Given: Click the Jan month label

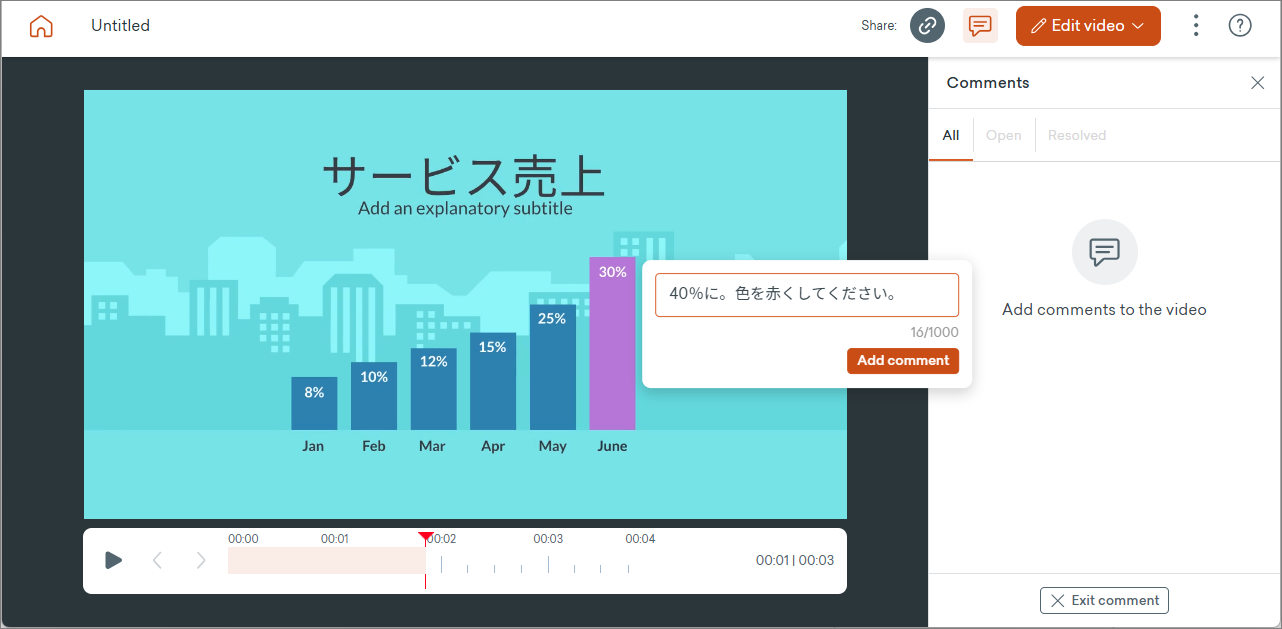Looking at the screenshot, I should [x=313, y=446].
